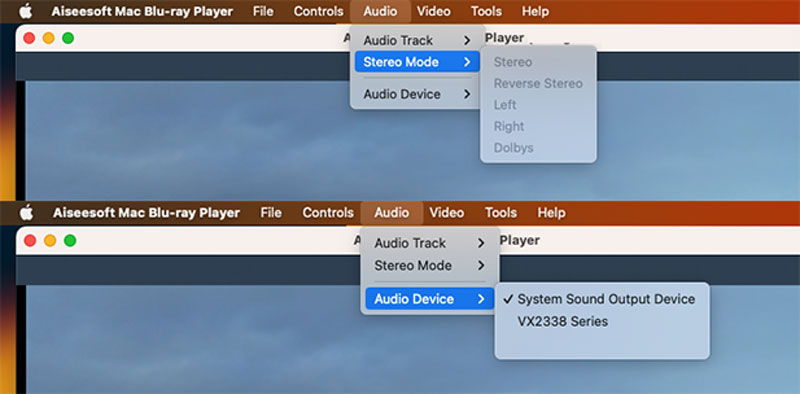Screen dimensions: 800x394
Task: Close the upper player window with red button
Action: 29,38
